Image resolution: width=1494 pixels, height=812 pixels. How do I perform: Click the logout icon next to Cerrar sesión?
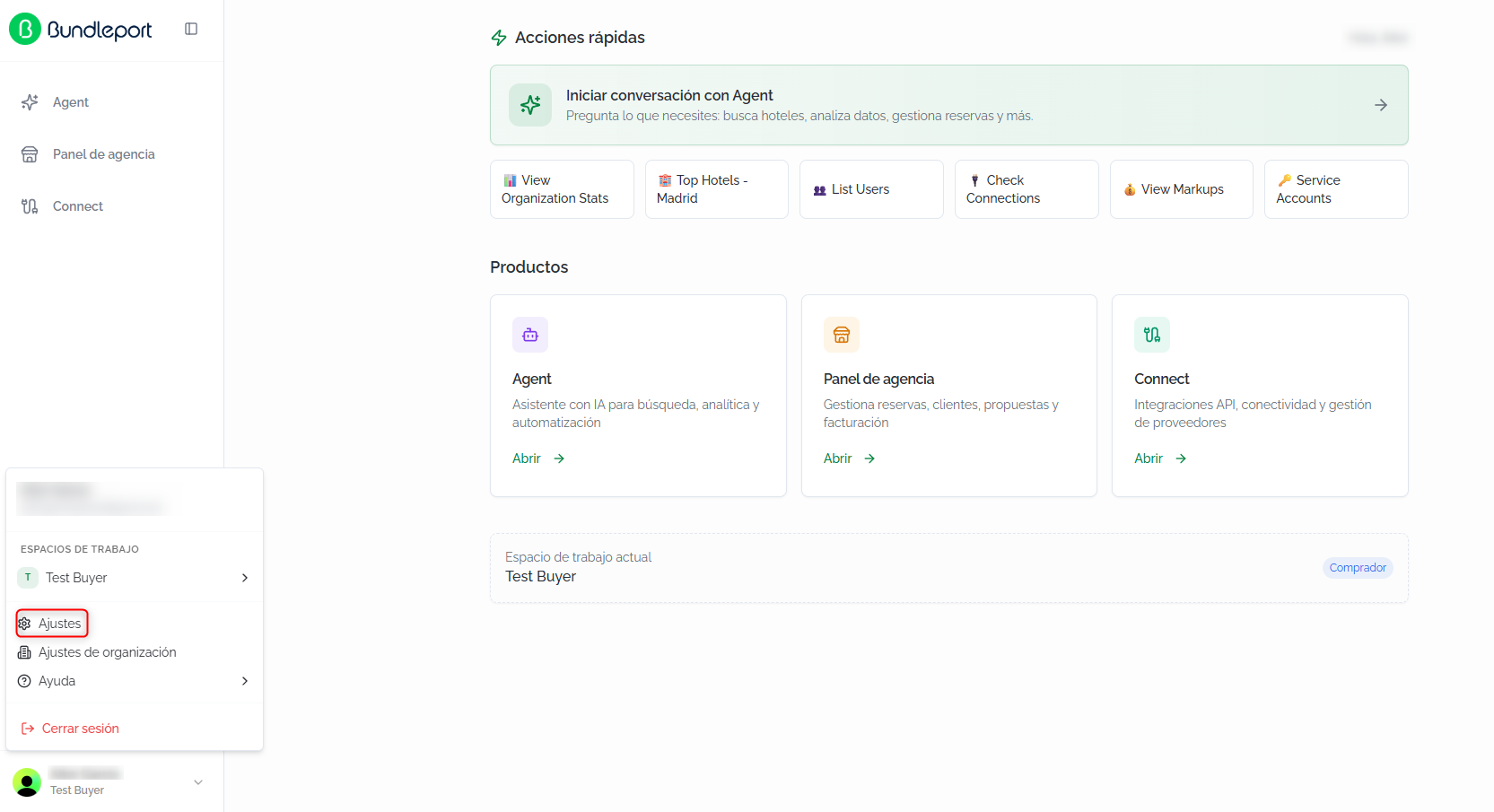(x=28, y=729)
